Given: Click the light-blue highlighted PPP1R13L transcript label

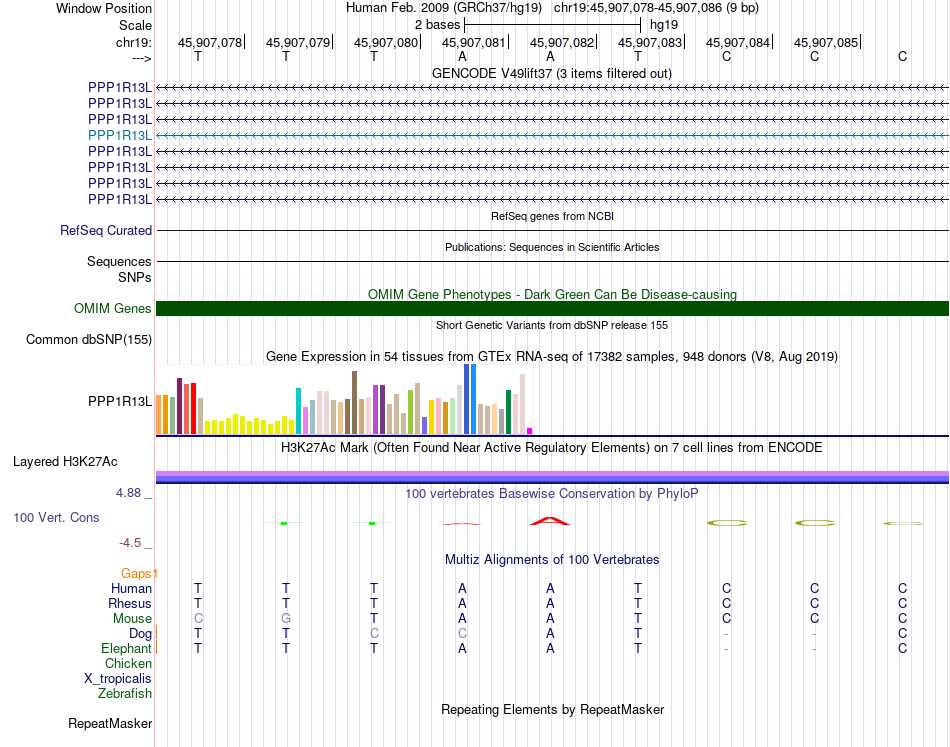Looking at the screenshot, I should [120, 135].
